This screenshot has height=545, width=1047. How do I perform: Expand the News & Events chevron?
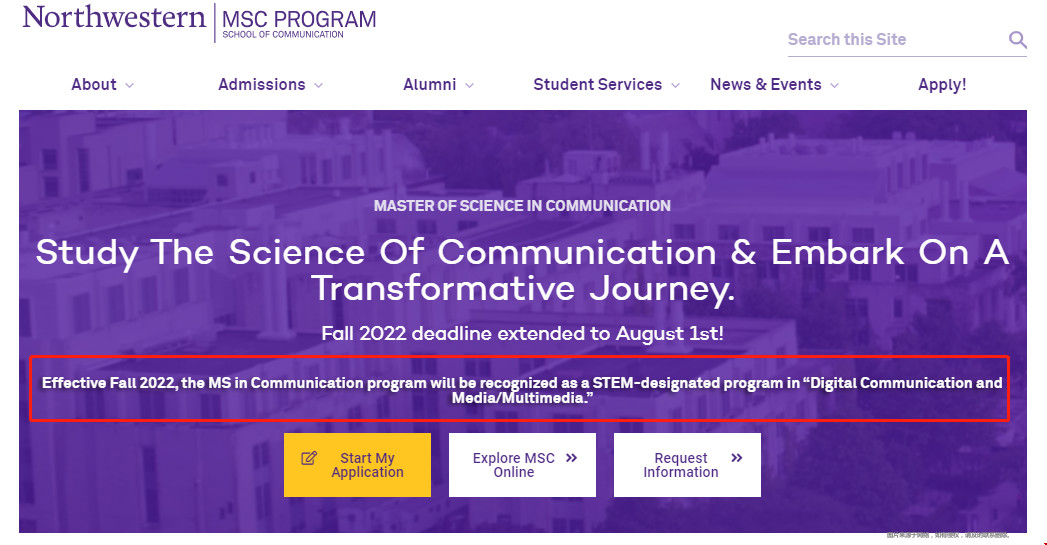pos(834,86)
